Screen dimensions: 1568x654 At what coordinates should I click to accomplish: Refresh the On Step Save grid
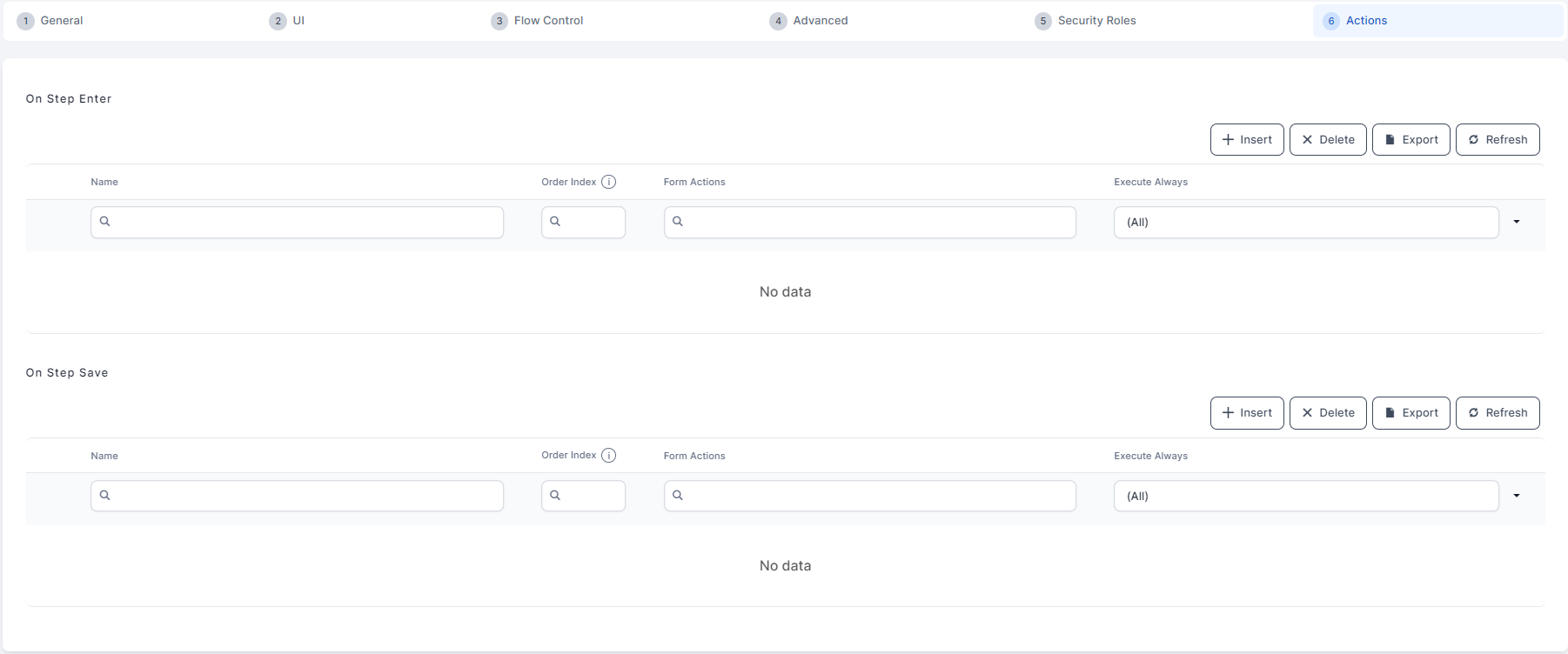point(1497,413)
